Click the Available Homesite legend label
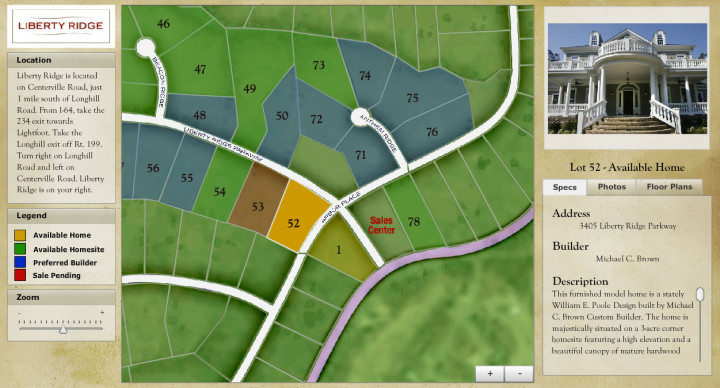 [68, 249]
